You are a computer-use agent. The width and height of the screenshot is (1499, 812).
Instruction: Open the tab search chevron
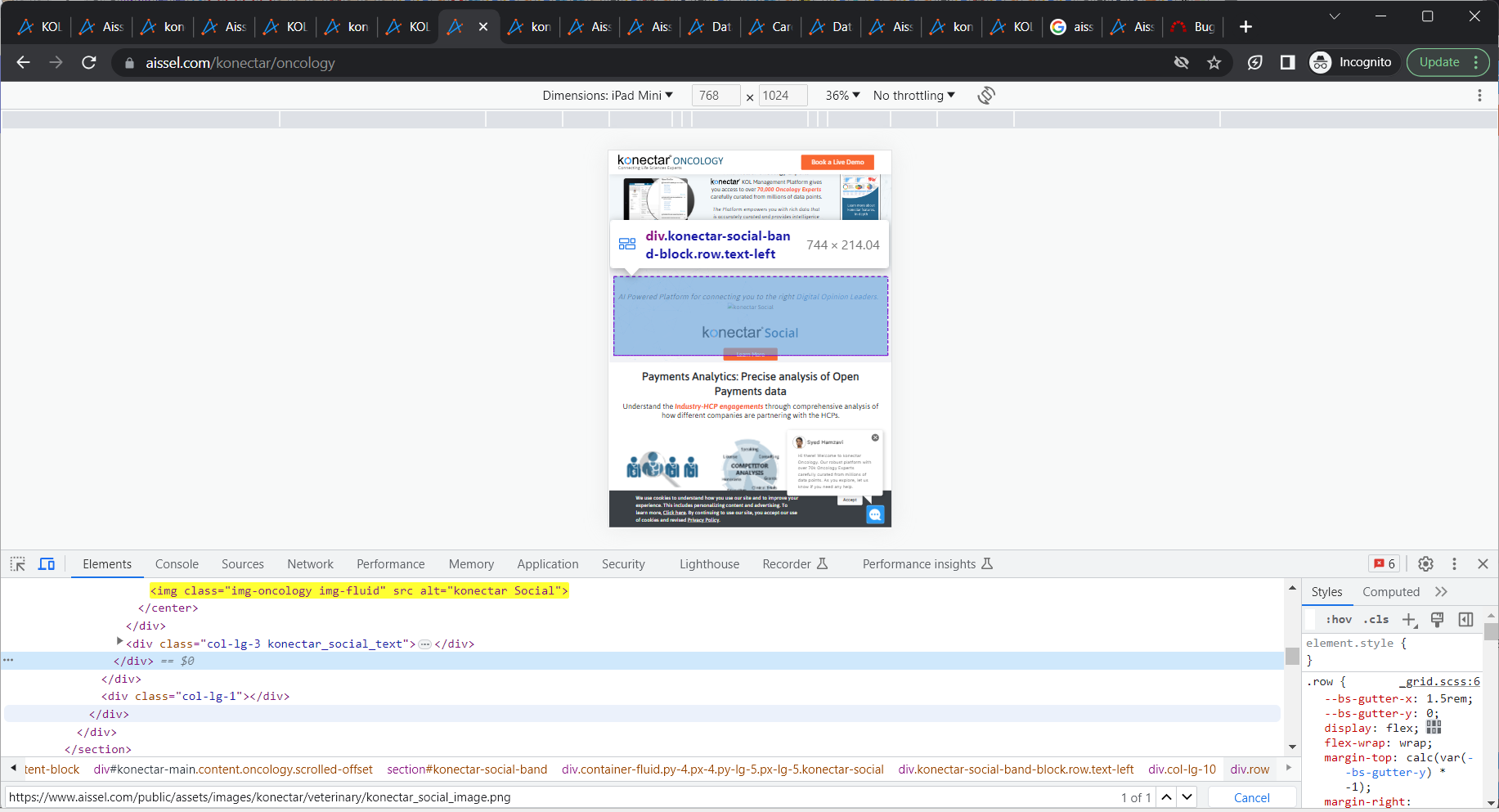pos(1335,16)
